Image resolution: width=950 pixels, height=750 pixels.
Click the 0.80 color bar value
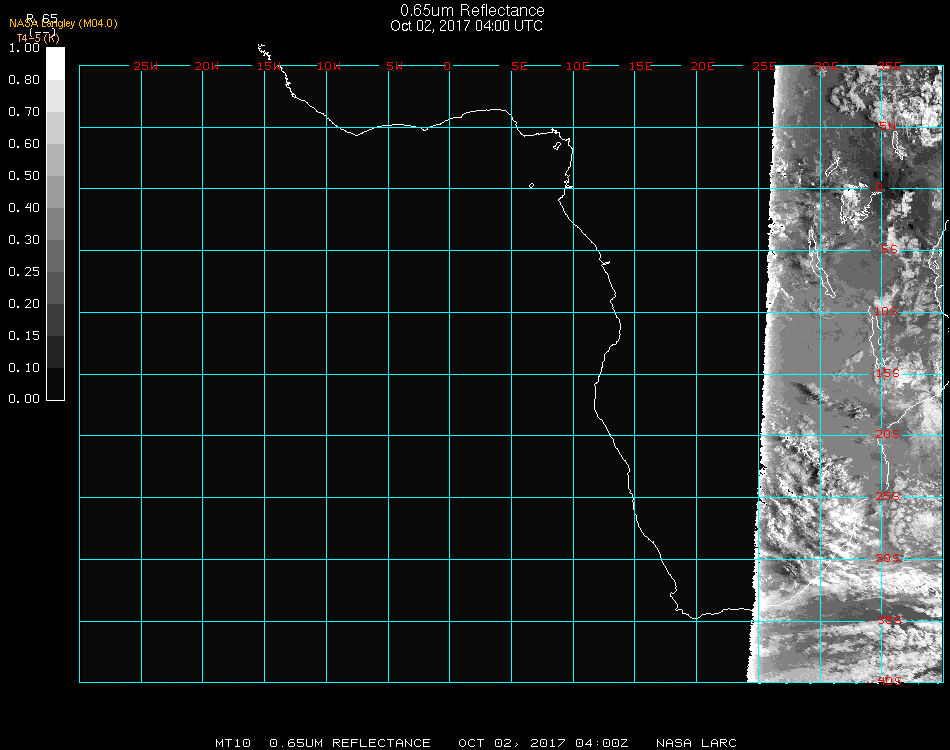click(x=24, y=80)
